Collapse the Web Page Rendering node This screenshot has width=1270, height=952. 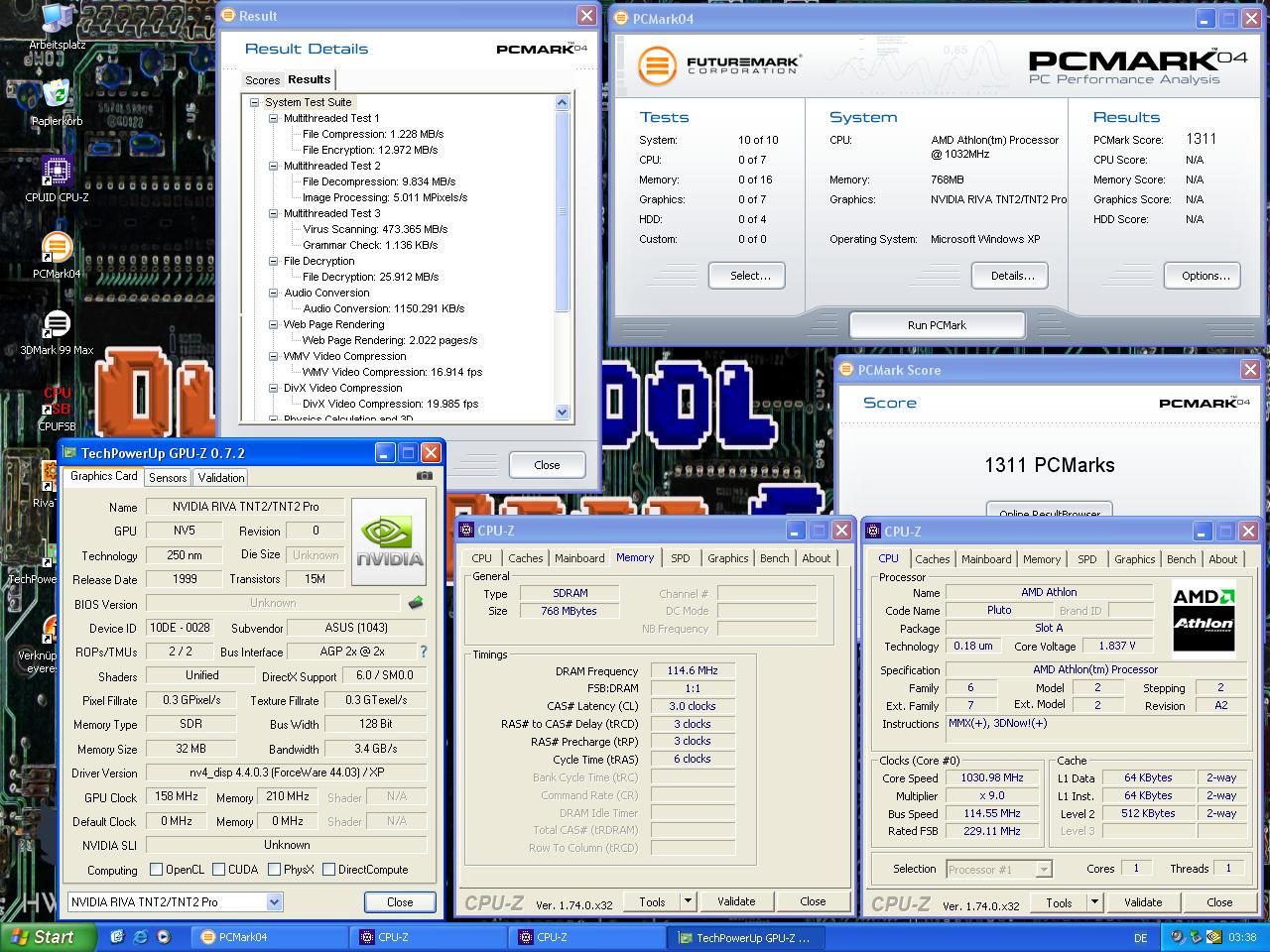[274, 324]
